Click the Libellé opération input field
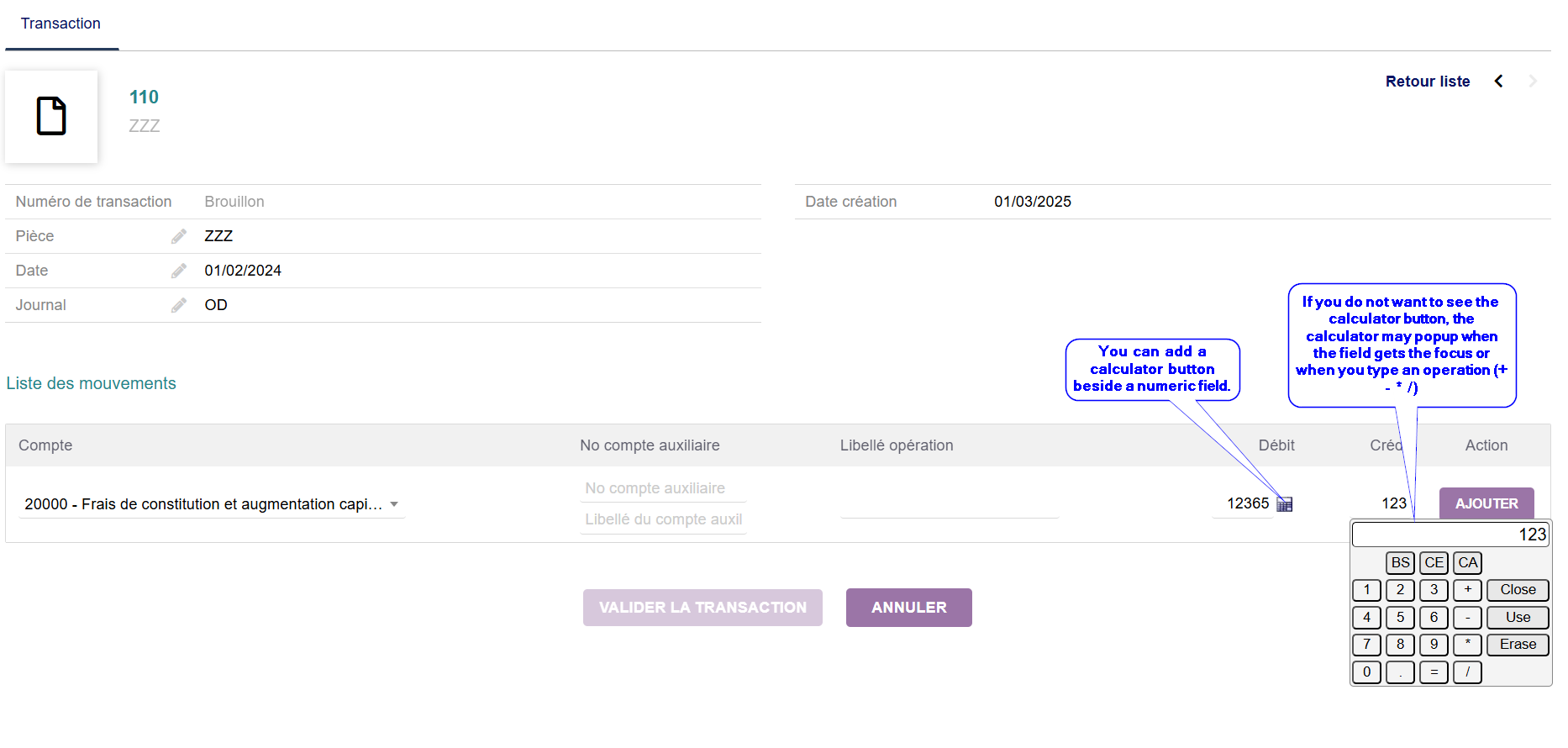The height and width of the screenshot is (748, 1568). pos(949,504)
